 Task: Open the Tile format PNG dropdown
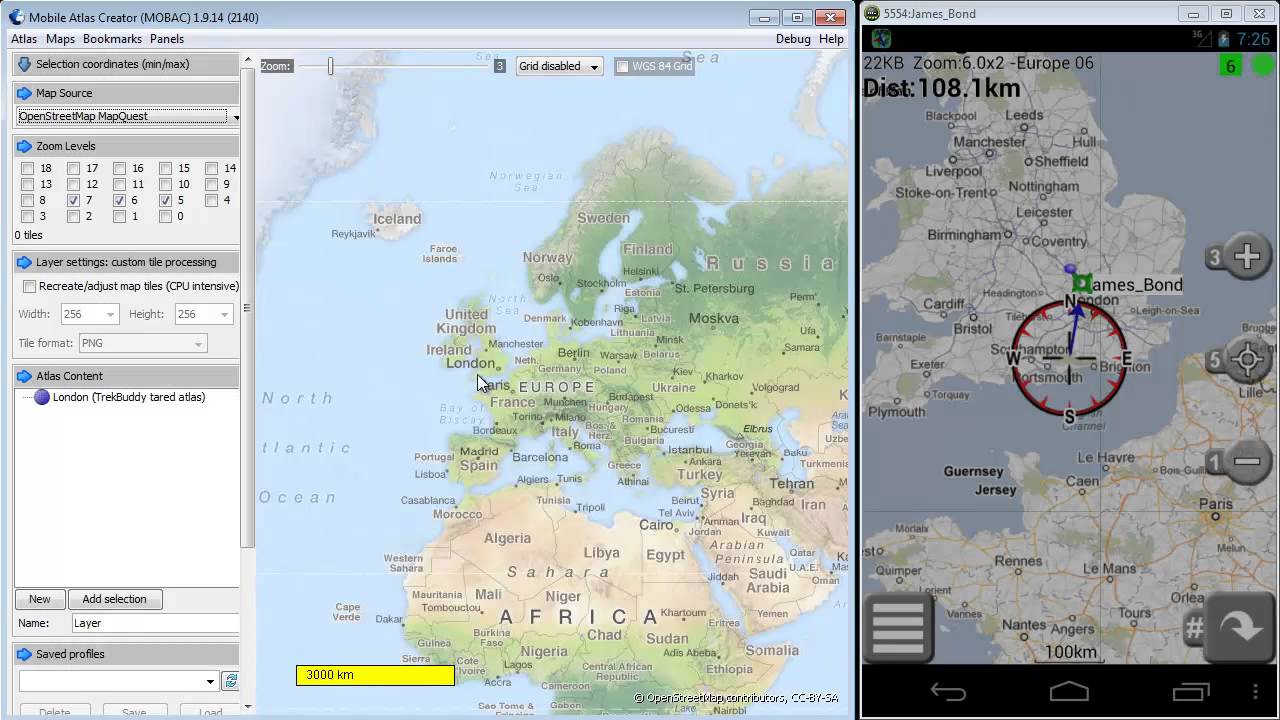point(142,343)
